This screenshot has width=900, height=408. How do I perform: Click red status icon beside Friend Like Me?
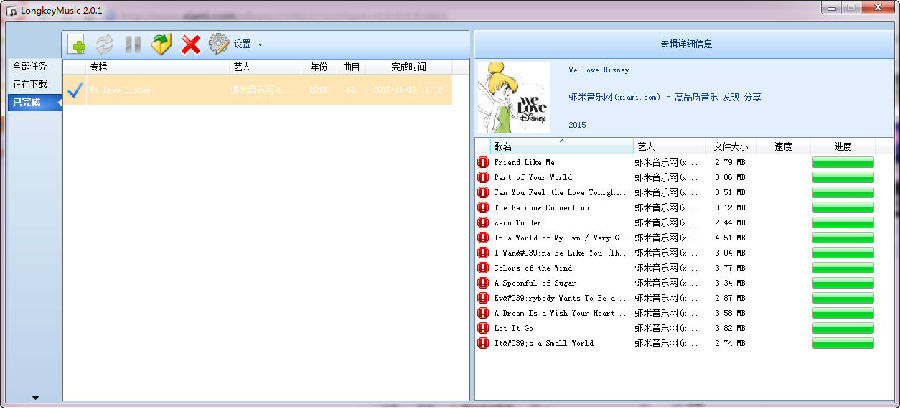point(483,162)
